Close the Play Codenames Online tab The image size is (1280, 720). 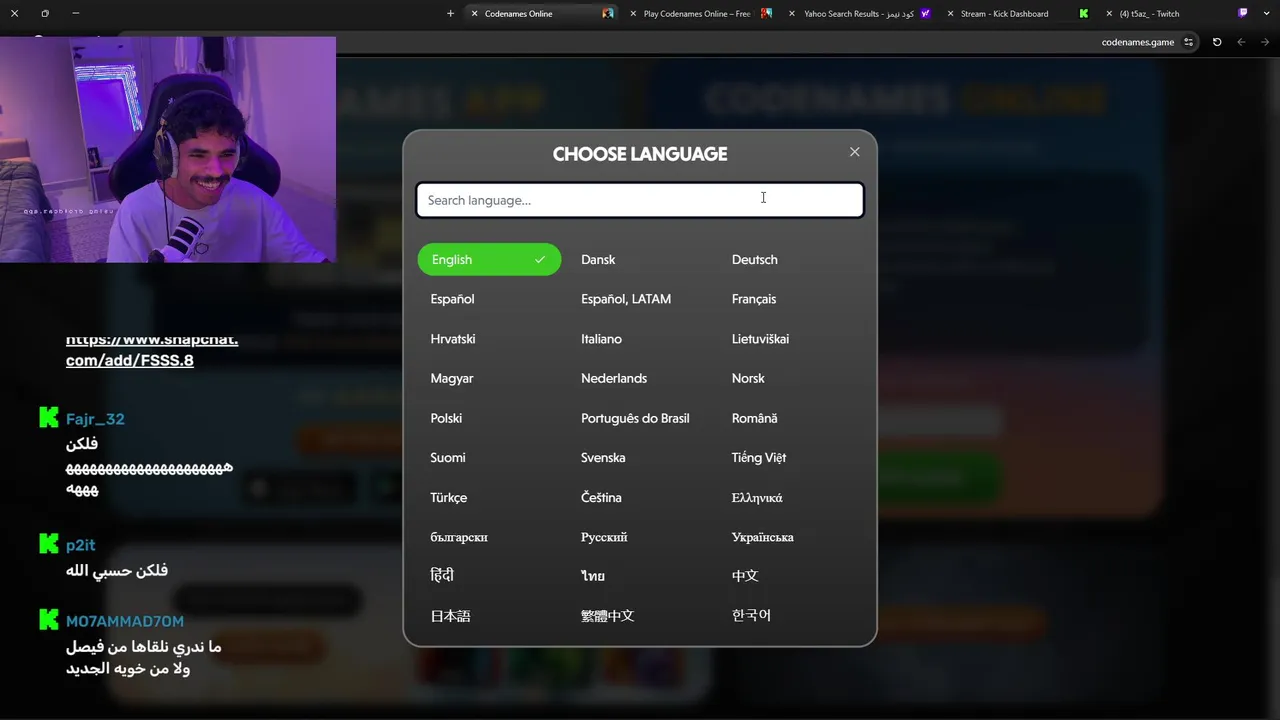click(x=633, y=14)
